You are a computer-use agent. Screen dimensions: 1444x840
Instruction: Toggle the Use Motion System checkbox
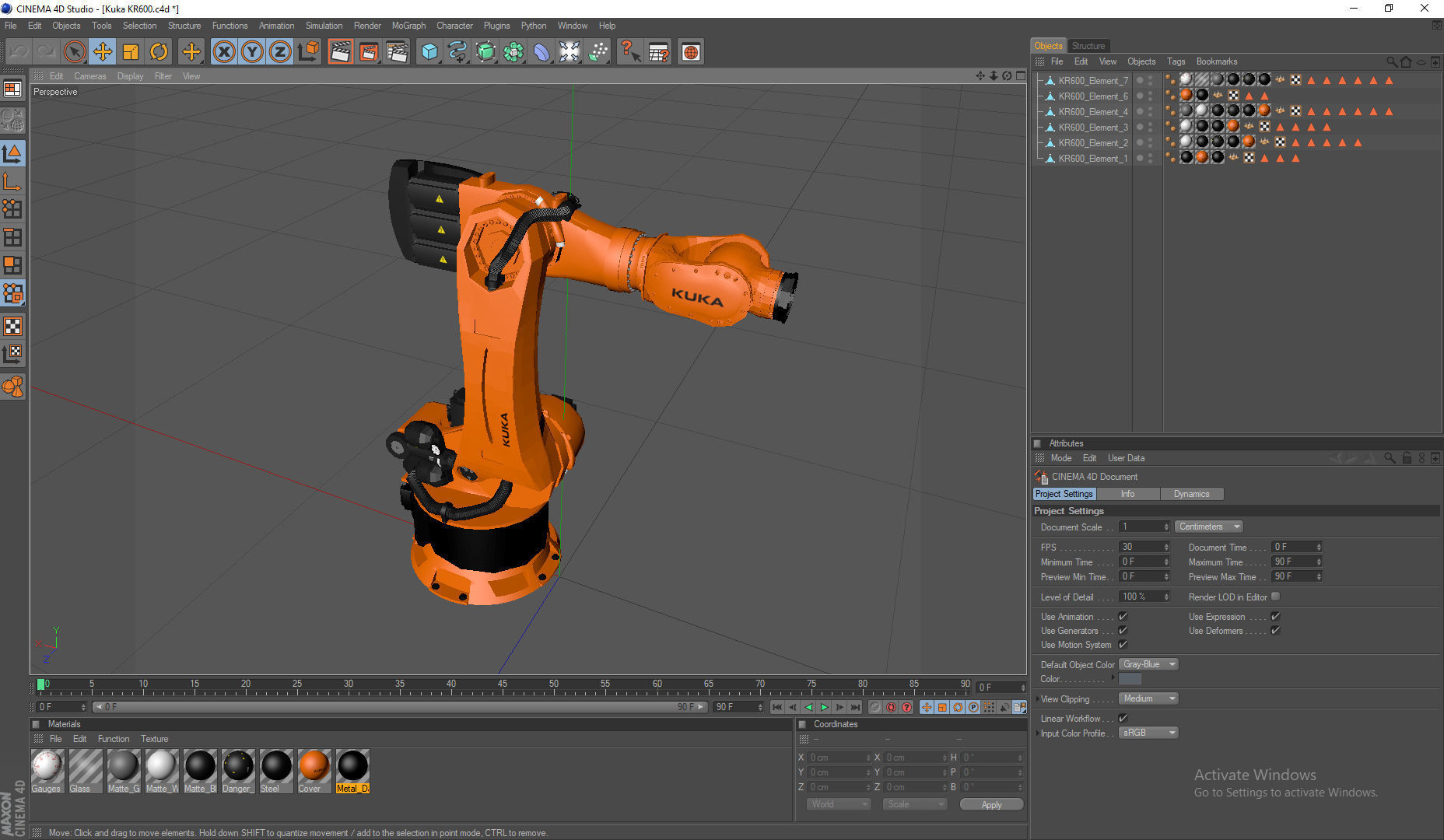(1123, 644)
